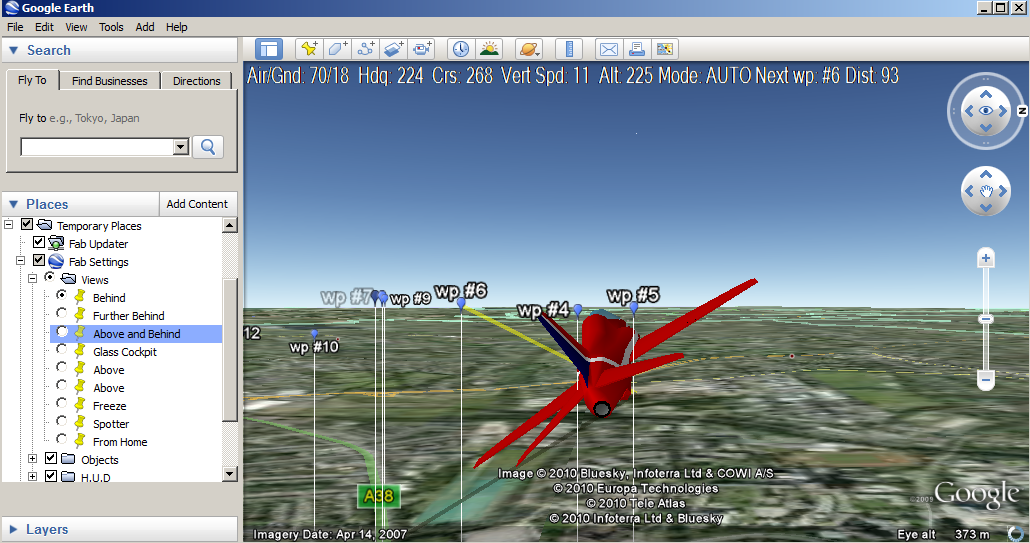Open the Add menu

145,27
